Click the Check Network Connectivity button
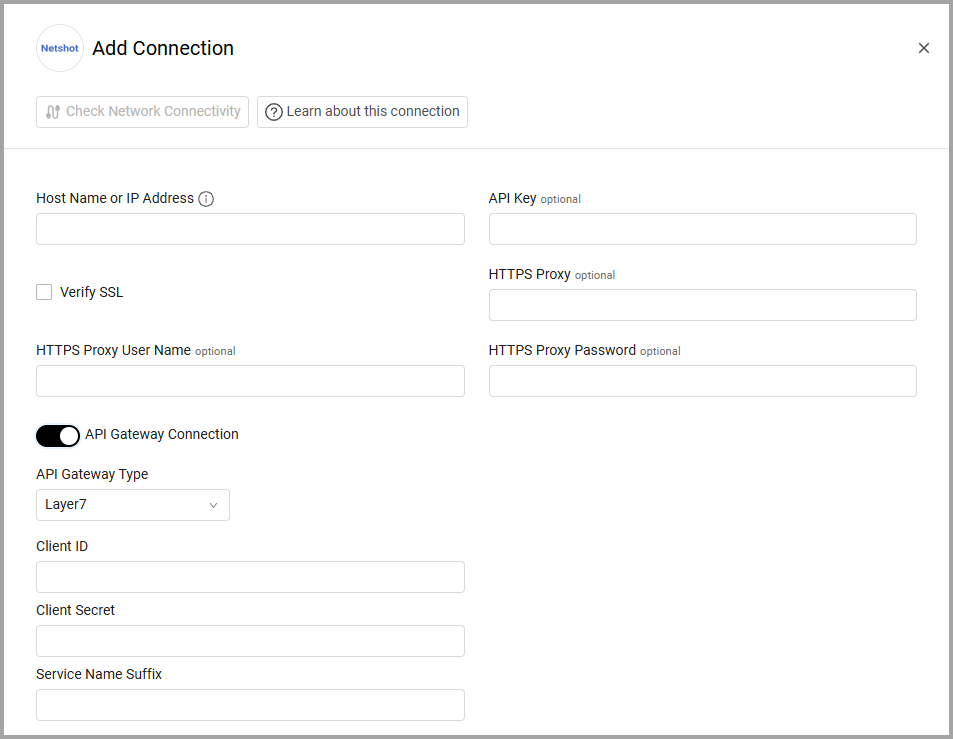The image size is (953, 739). pyautogui.click(x=142, y=112)
